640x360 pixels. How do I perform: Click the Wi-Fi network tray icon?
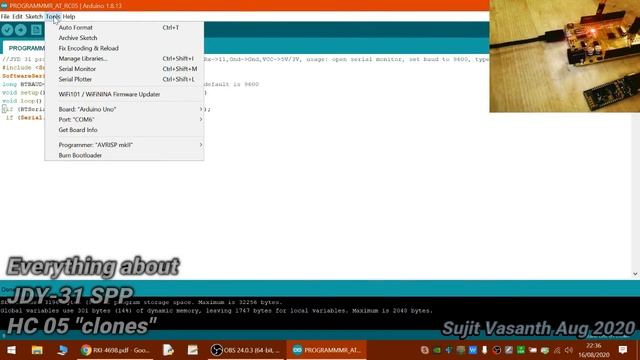(557, 350)
